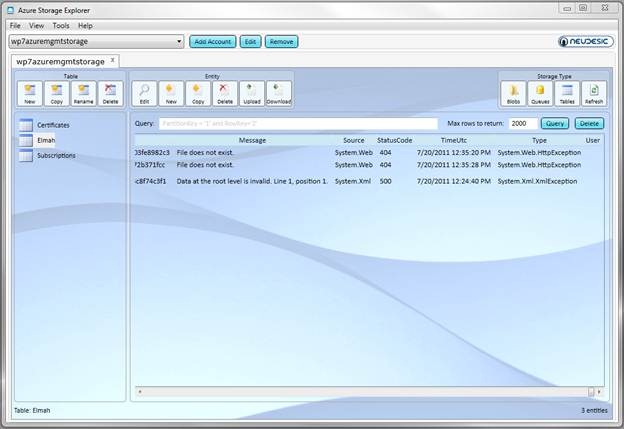Copy the selected entity
624x429 pixels.
(198, 94)
